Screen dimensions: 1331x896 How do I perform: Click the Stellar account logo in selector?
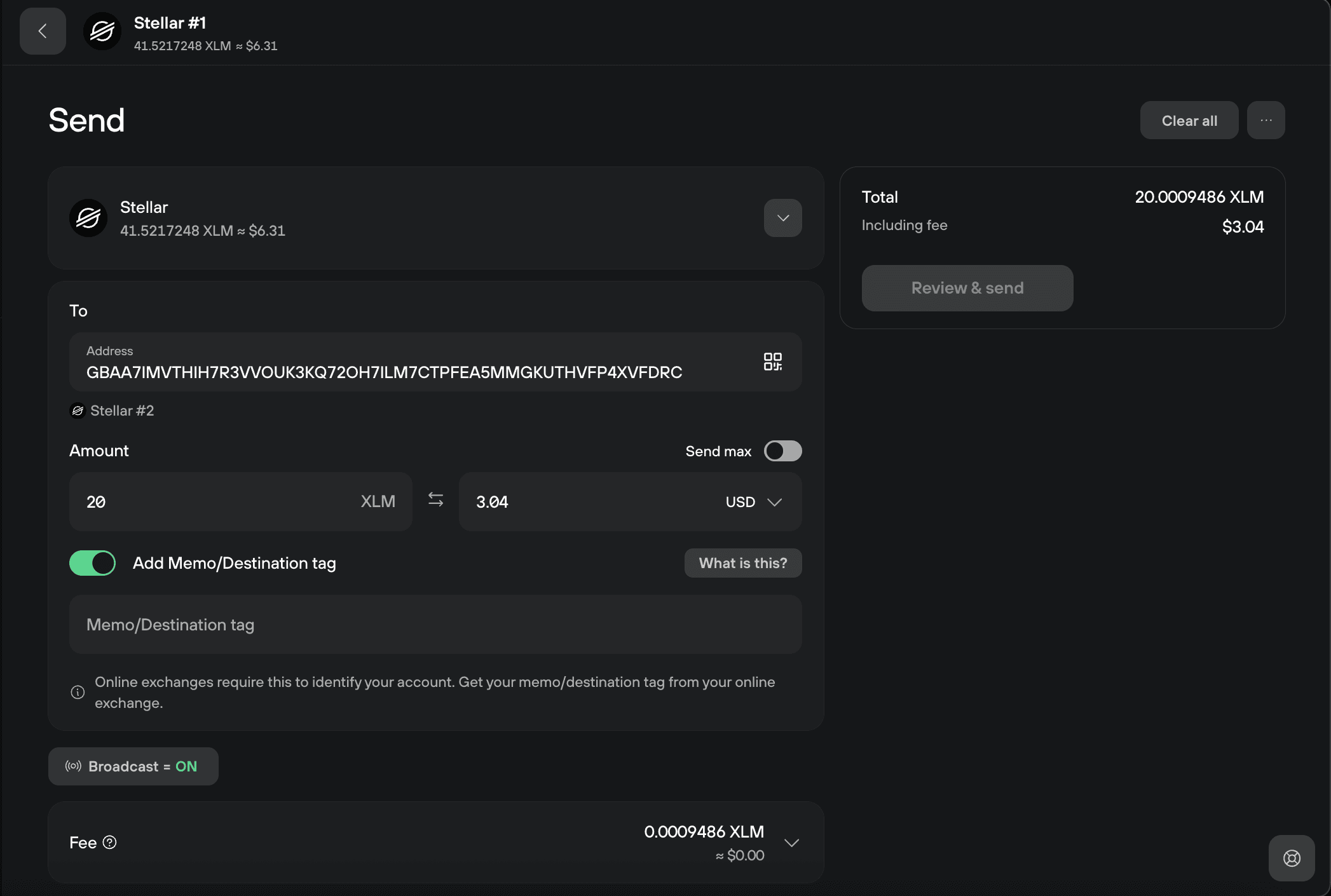point(88,218)
